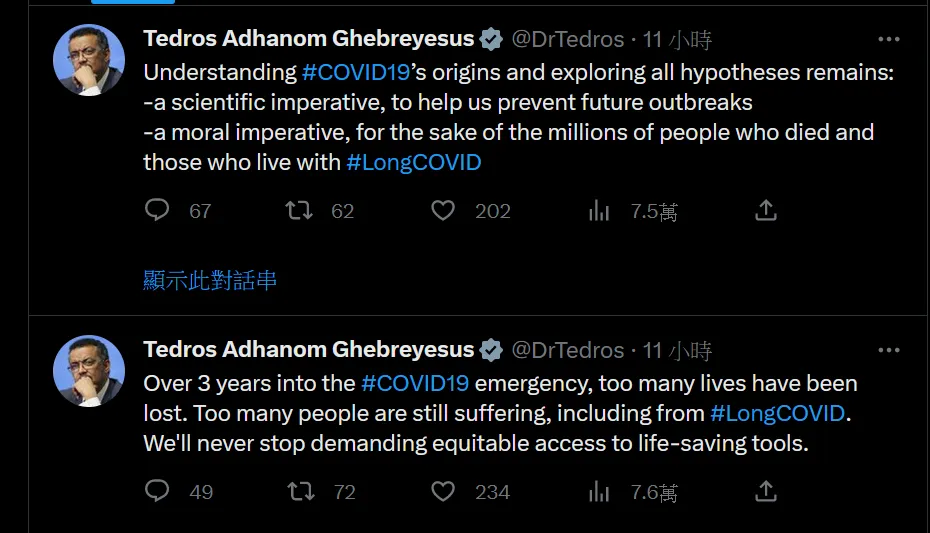Reply to the second tweet with 49 replies
Image resolution: width=930 pixels, height=533 pixels.
[x=158, y=491]
